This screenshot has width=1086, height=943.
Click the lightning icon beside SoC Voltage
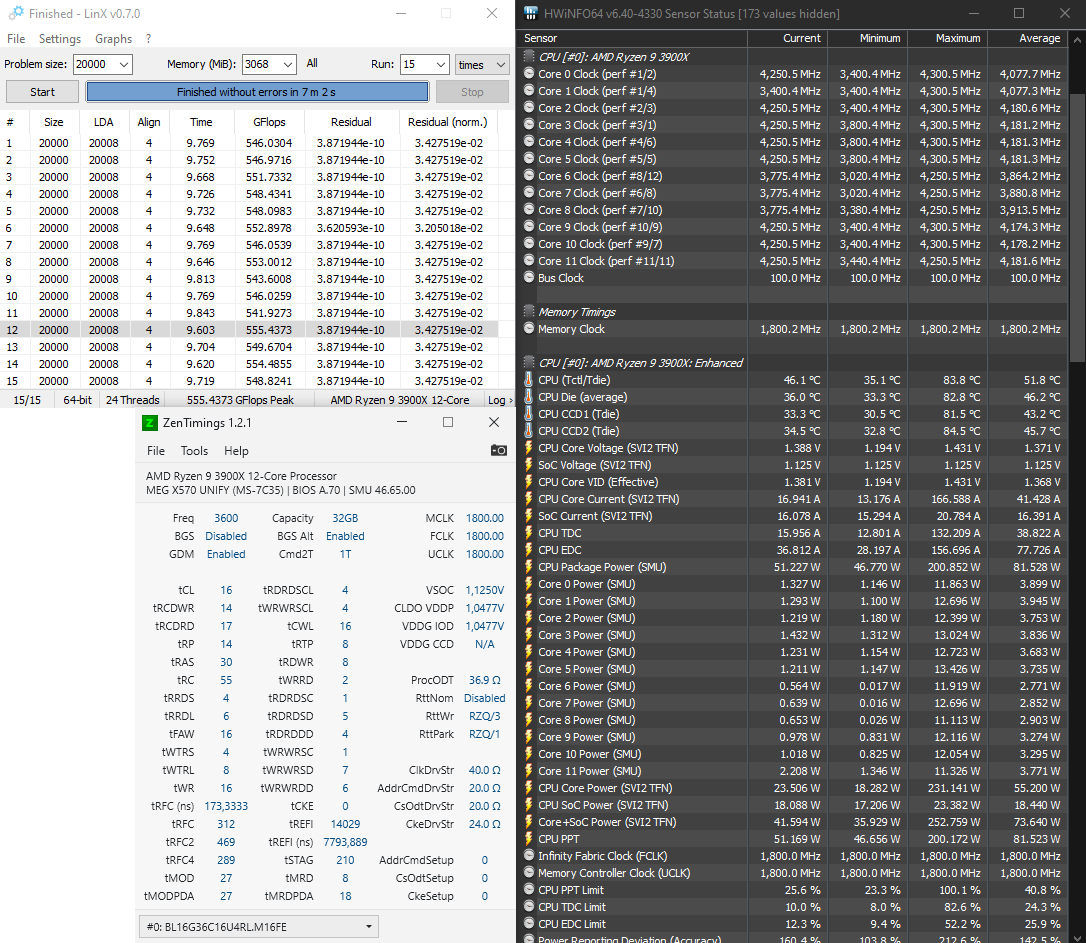(x=528, y=465)
